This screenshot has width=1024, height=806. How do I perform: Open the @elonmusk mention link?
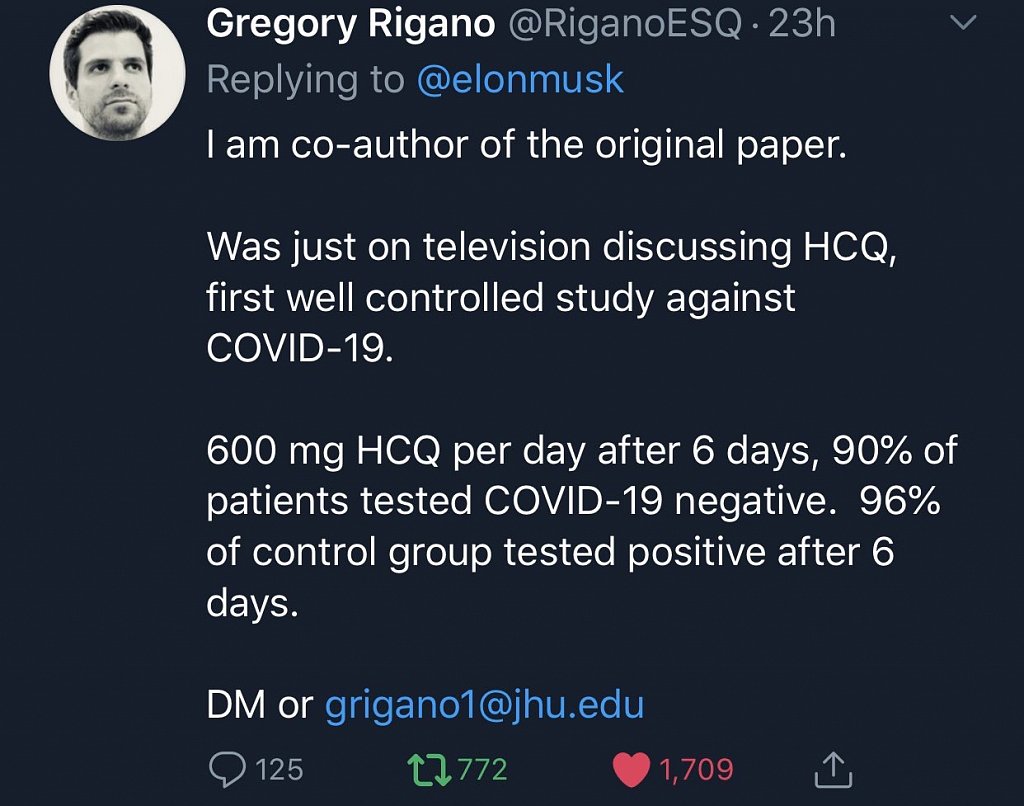tap(520, 80)
